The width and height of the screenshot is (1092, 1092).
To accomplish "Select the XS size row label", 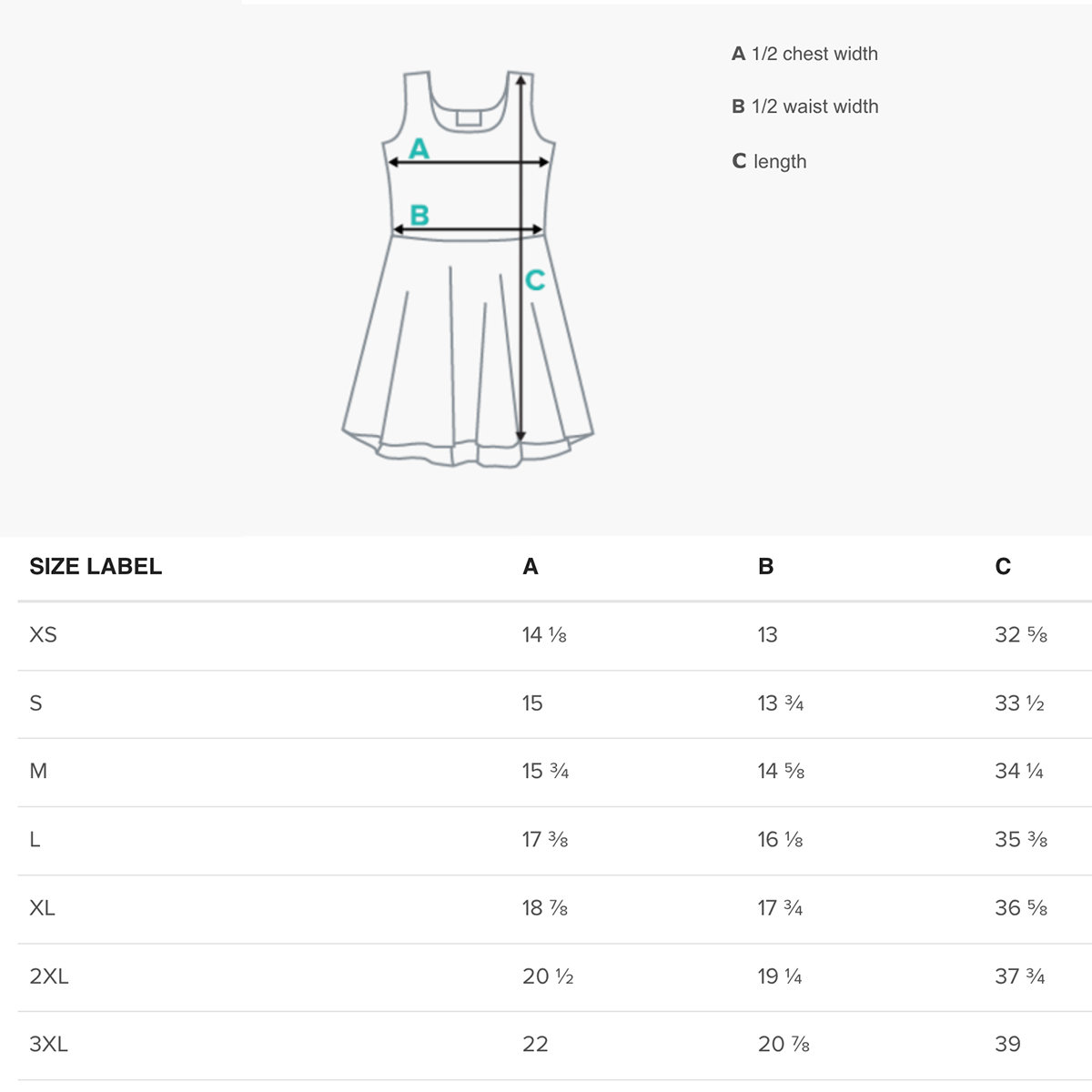I will pyautogui.click(x=43, y=634).
